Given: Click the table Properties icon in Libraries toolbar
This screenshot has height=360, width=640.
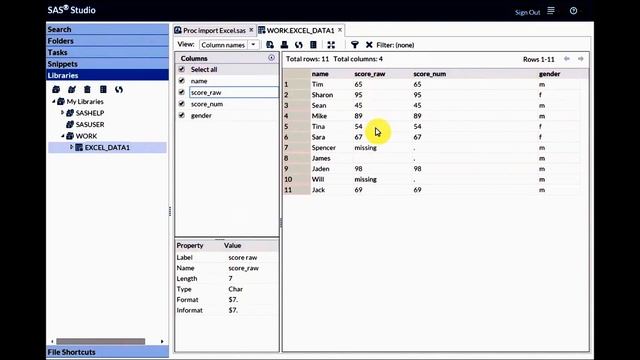Looking at the screenshot, I should (x=103, y=89).
